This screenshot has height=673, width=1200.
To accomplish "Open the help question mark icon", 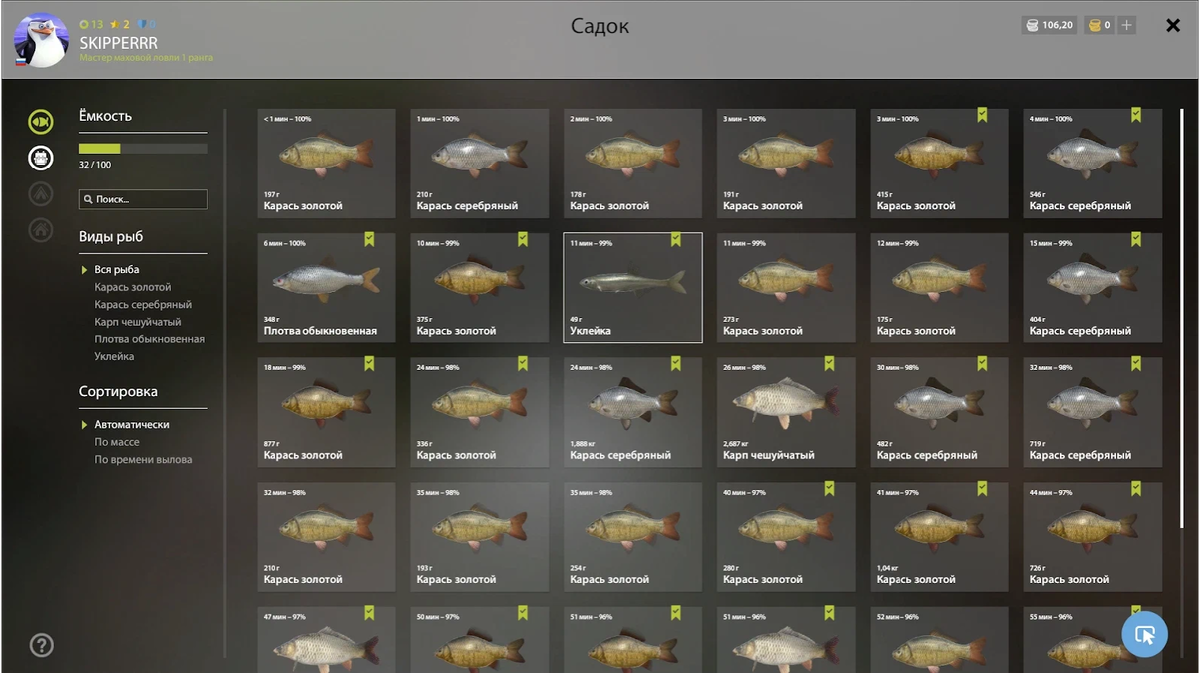I will click(41, 645).
